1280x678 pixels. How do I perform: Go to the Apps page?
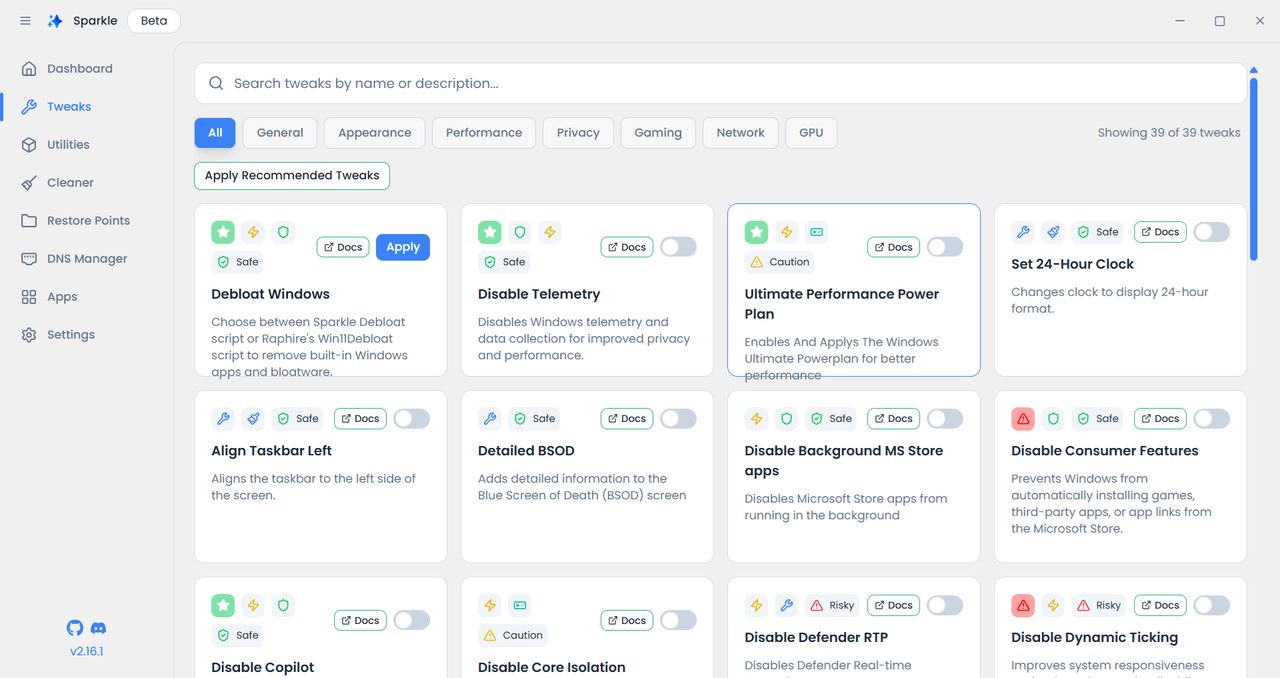pyautogui.click(x=62, y=297)
